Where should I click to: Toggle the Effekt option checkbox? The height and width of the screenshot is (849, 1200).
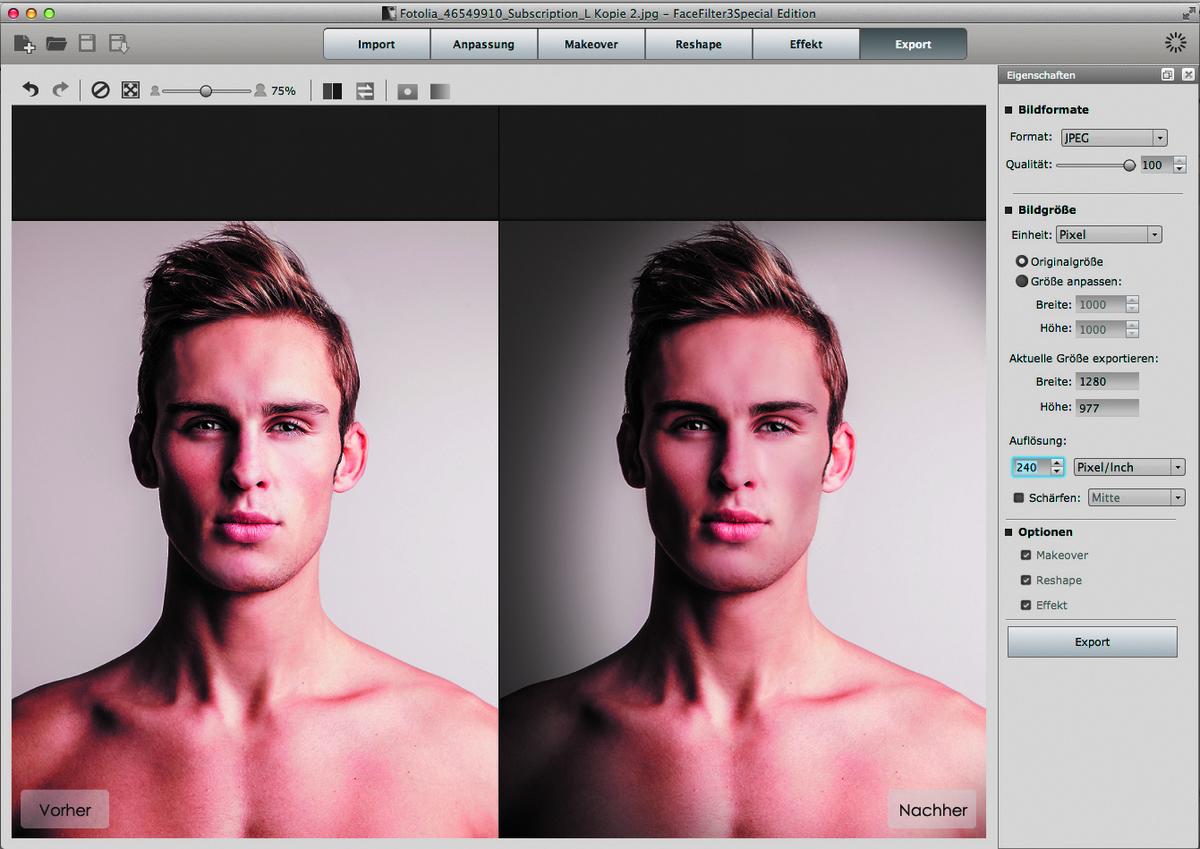pyautogui.click(x=1025, y=605)
